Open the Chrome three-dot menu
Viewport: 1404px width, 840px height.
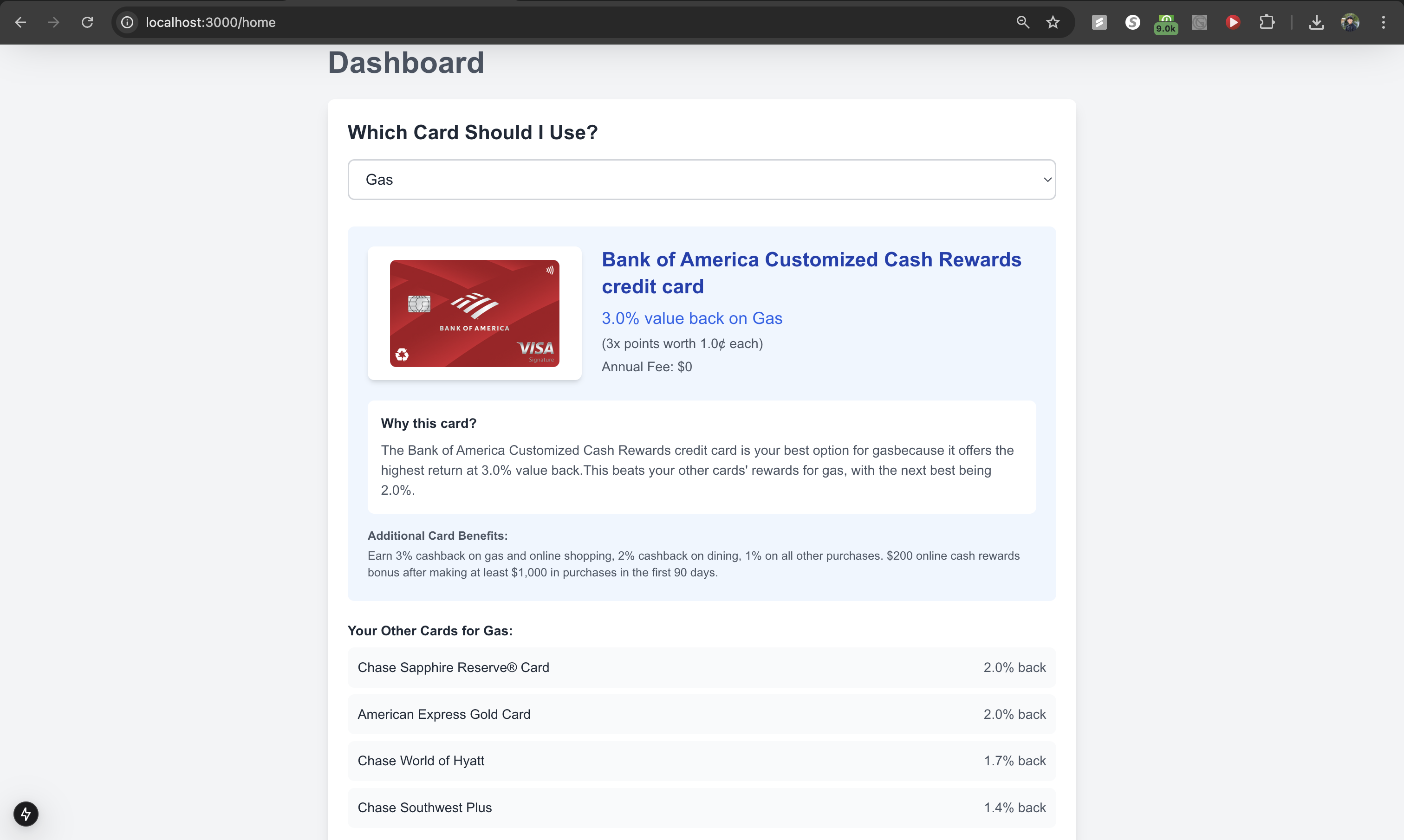tap(1383, 22)
